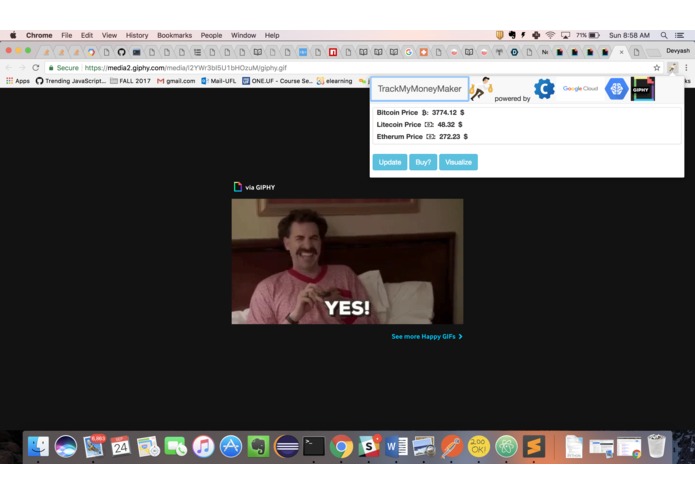
Task: Click the Buy? button
Action: tap(423, 162)
